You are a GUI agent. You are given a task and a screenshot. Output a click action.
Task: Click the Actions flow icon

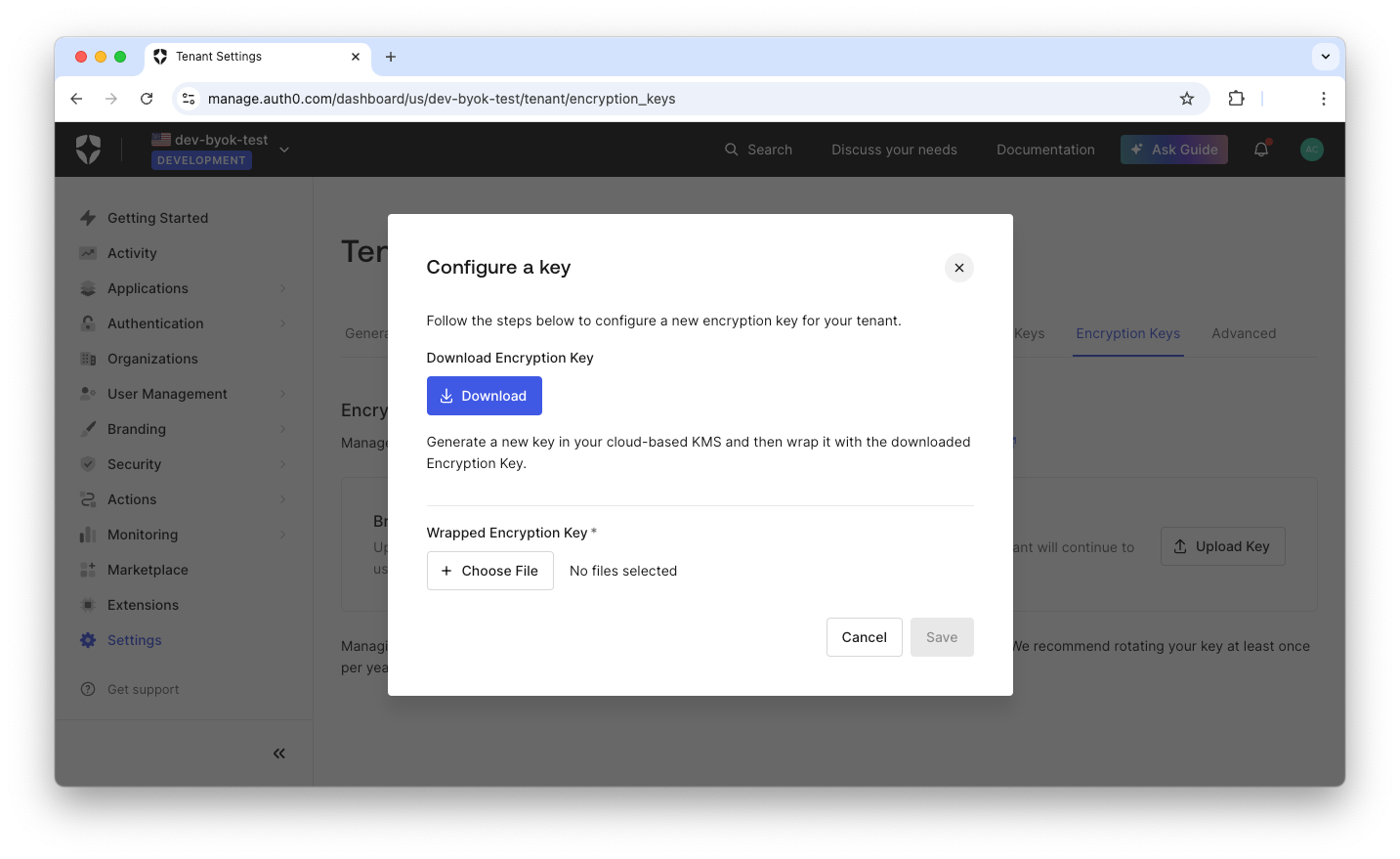click(88, 499)
